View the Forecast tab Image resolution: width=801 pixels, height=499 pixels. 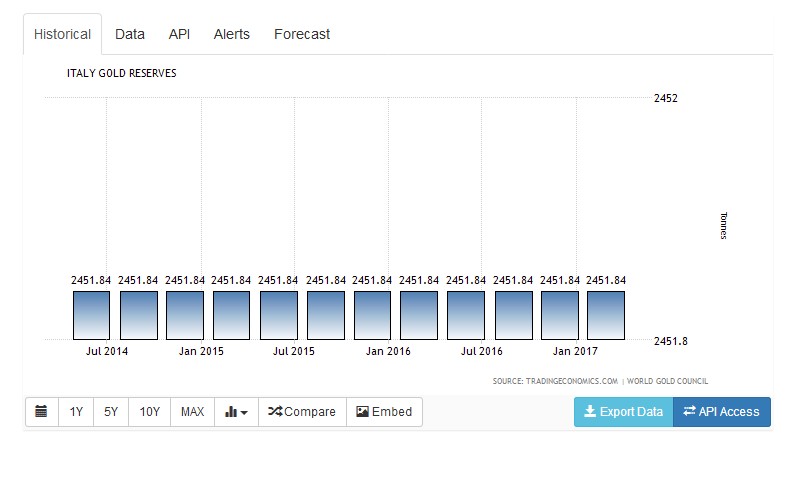click(302, 34)
